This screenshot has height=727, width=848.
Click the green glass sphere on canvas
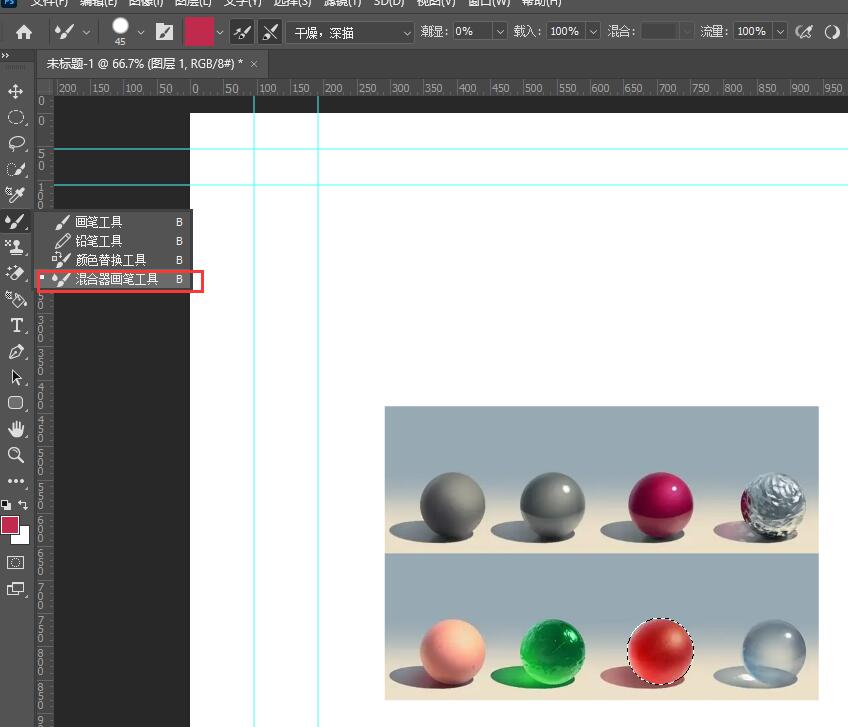[552, 651]
